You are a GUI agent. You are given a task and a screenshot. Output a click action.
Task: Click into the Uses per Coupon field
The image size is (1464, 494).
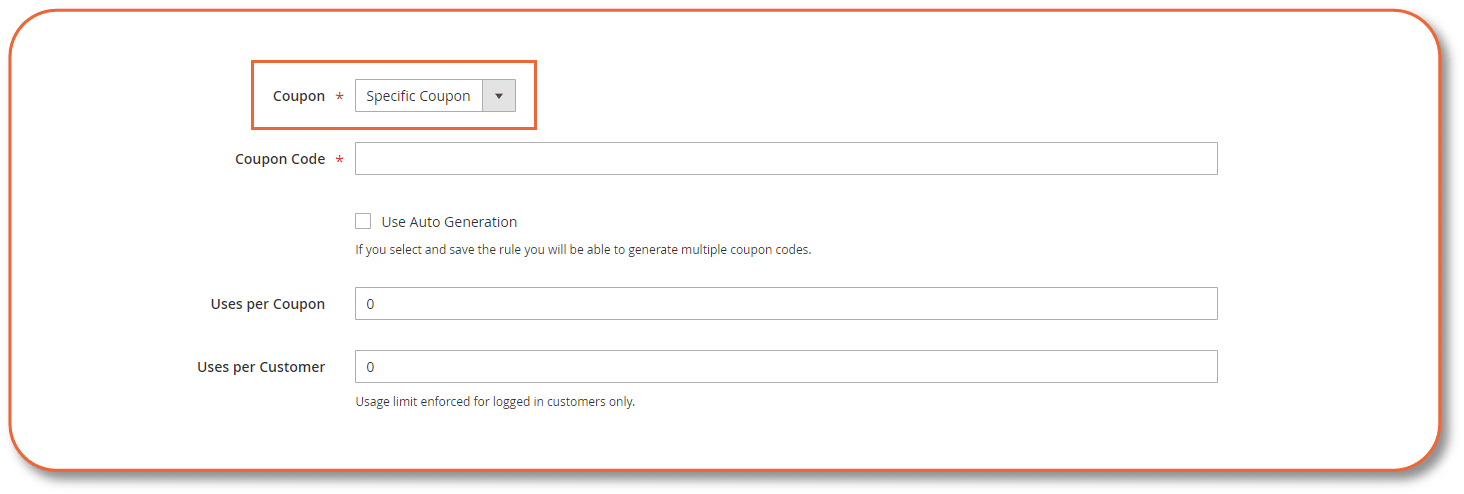(785, 304)
